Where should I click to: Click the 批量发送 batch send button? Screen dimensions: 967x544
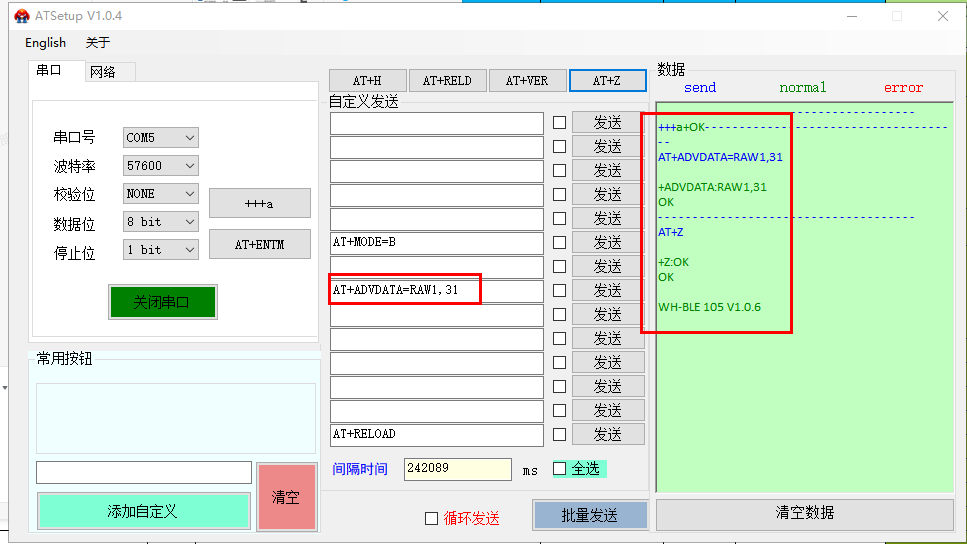590,515
